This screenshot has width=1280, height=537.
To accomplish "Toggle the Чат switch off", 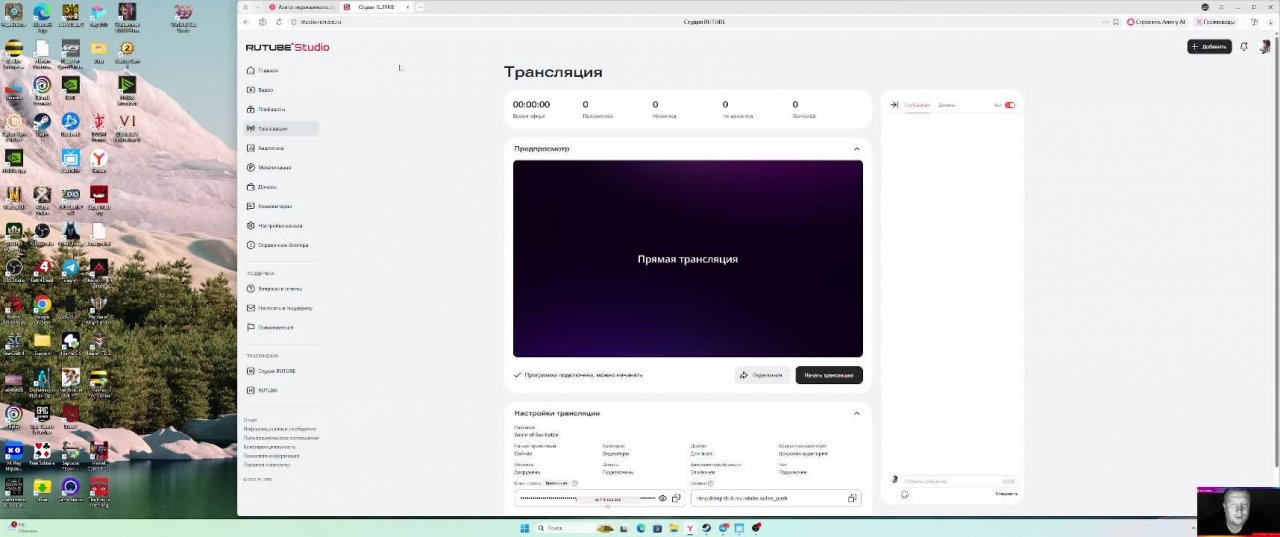I will pos(1009,105).
